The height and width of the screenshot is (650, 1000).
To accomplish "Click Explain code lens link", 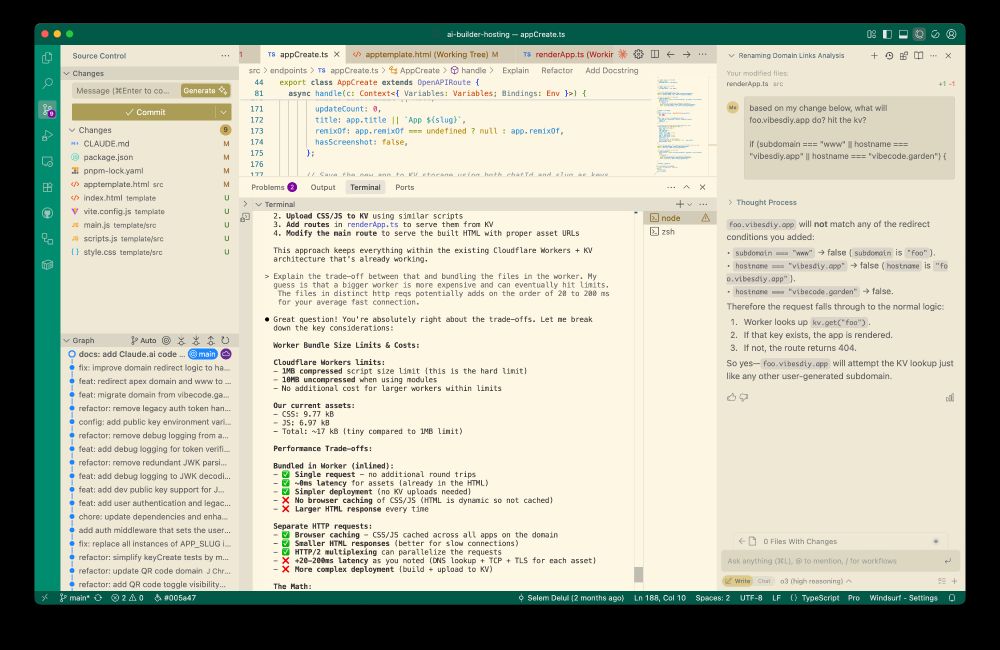I will pyautogui.click(x=515, y=71).
